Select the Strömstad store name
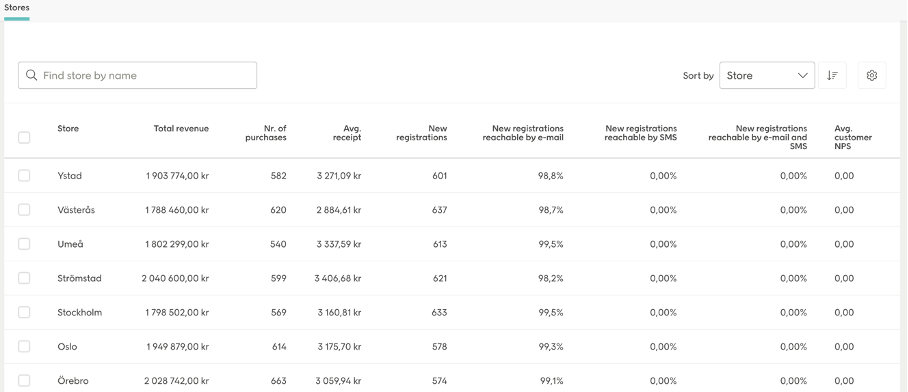The width and height of the screenshot is (908, 392). coord(79,278)
